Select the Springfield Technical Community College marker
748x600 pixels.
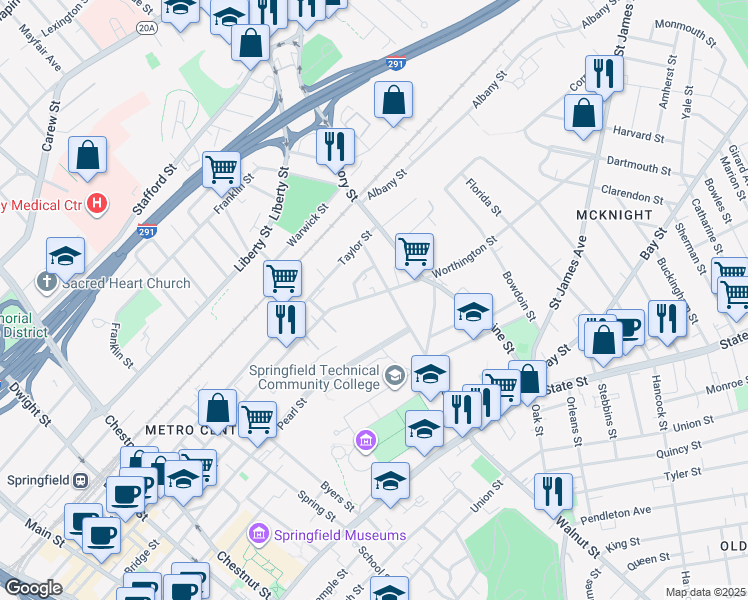click(x=395, y=377)
